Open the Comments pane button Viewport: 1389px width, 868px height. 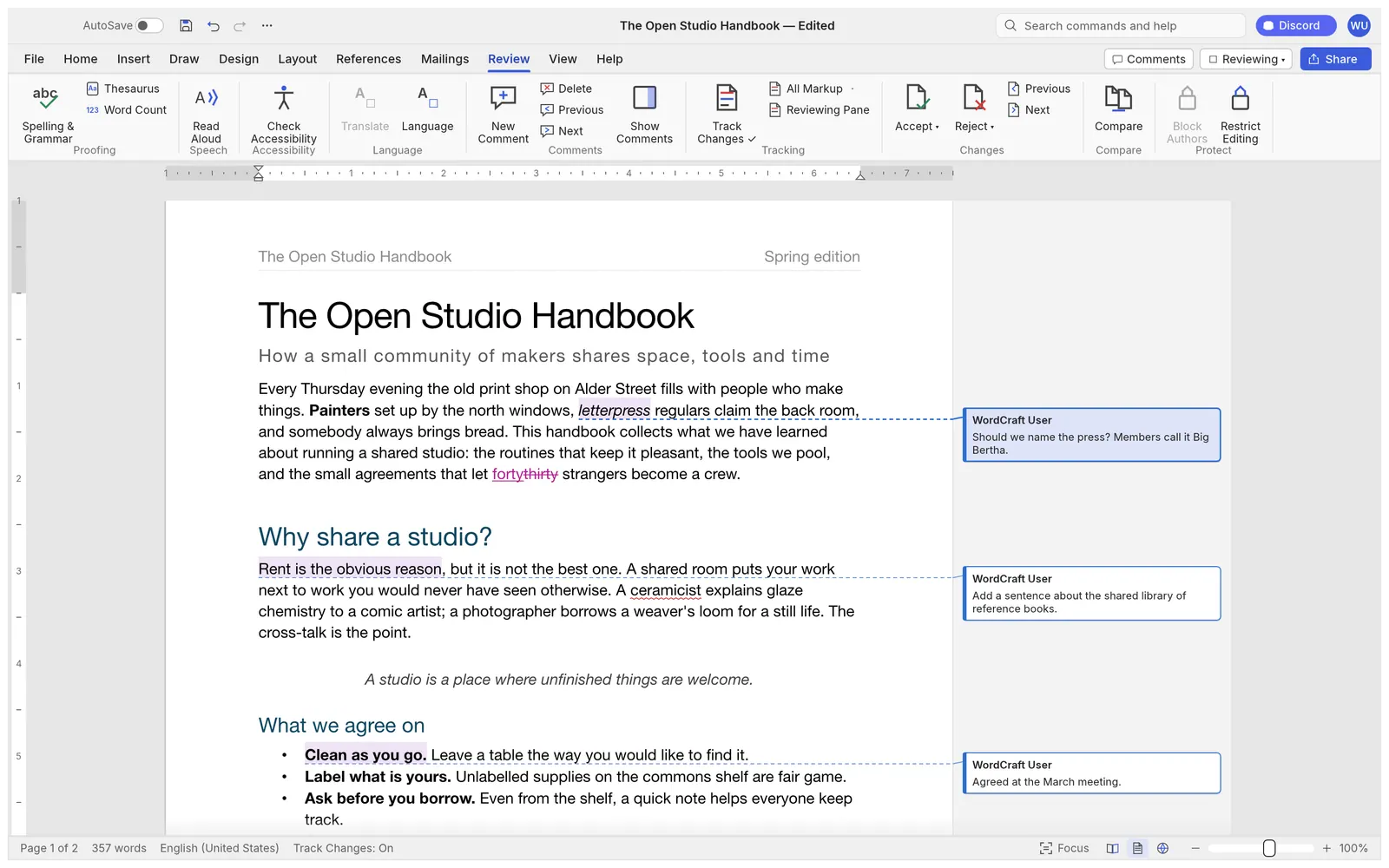[x=1149, y=59]
